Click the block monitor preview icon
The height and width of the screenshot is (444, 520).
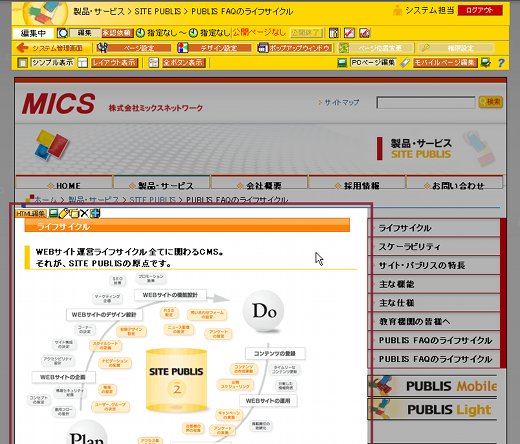(53, 213)
